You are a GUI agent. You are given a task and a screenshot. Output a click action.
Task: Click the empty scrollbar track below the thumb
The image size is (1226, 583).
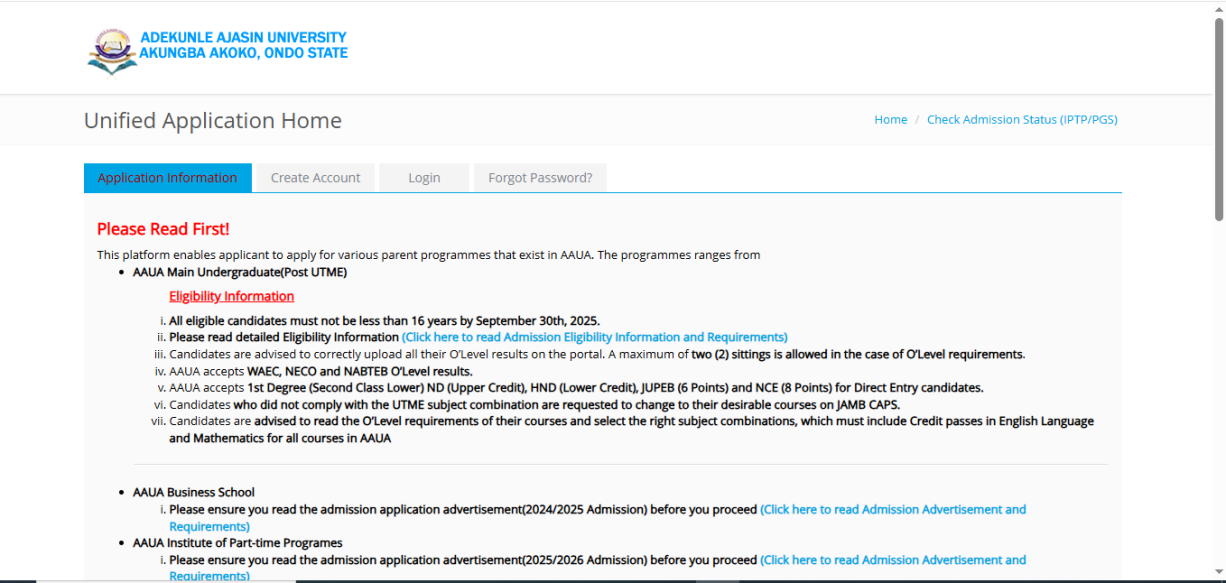pos(1218,400)
